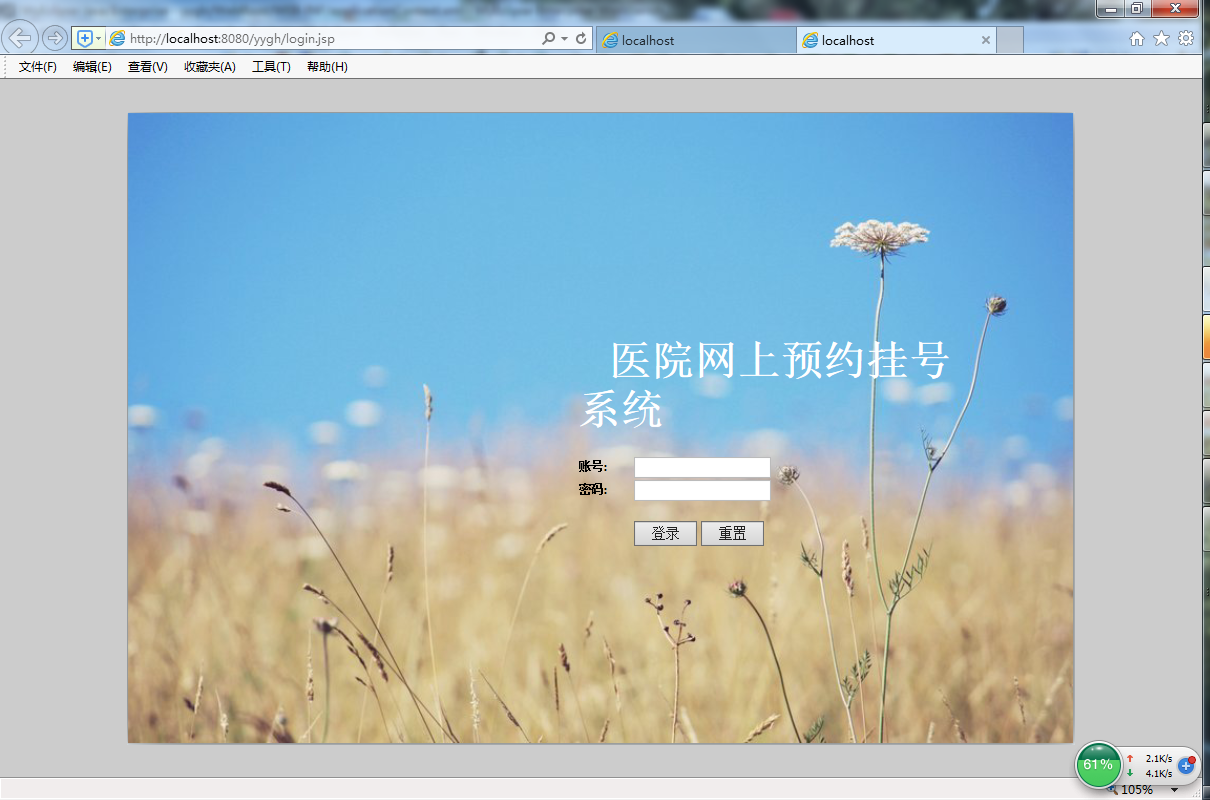Focus the 账号 account input field
The height and width of the screenshot is (800, 1210).
tap(702, 467)
